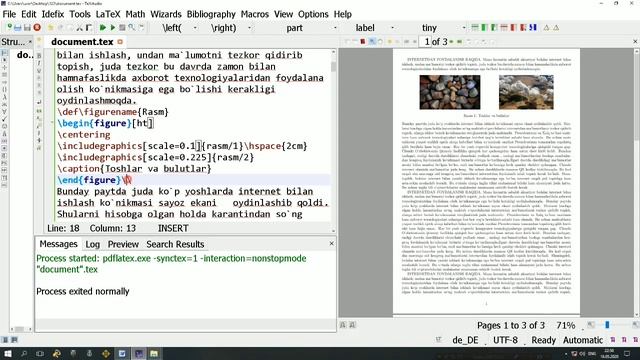Image resolution: width=640 pixels, height=360 pixels.
Task: Open the tiny font size dropdown
Action: [x=464, y=28]
